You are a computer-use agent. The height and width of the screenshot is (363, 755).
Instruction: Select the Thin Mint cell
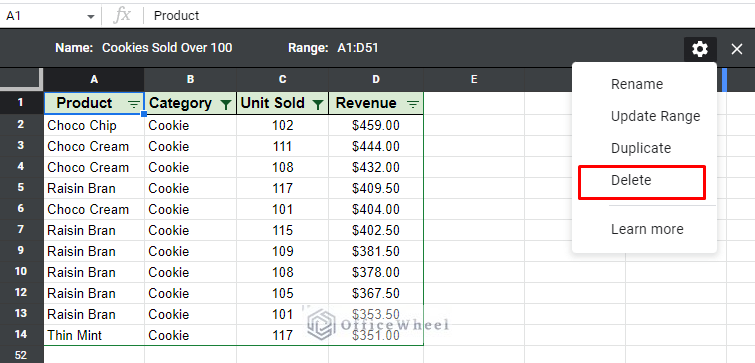tap(94, 335)
